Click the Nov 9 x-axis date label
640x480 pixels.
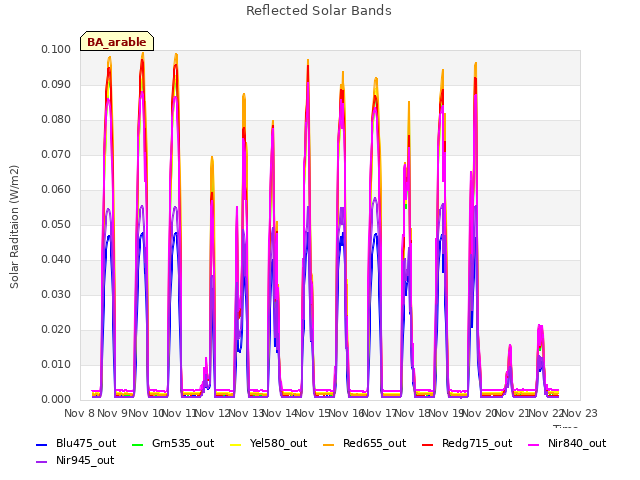pyautogui.click(x=113, y=413)
